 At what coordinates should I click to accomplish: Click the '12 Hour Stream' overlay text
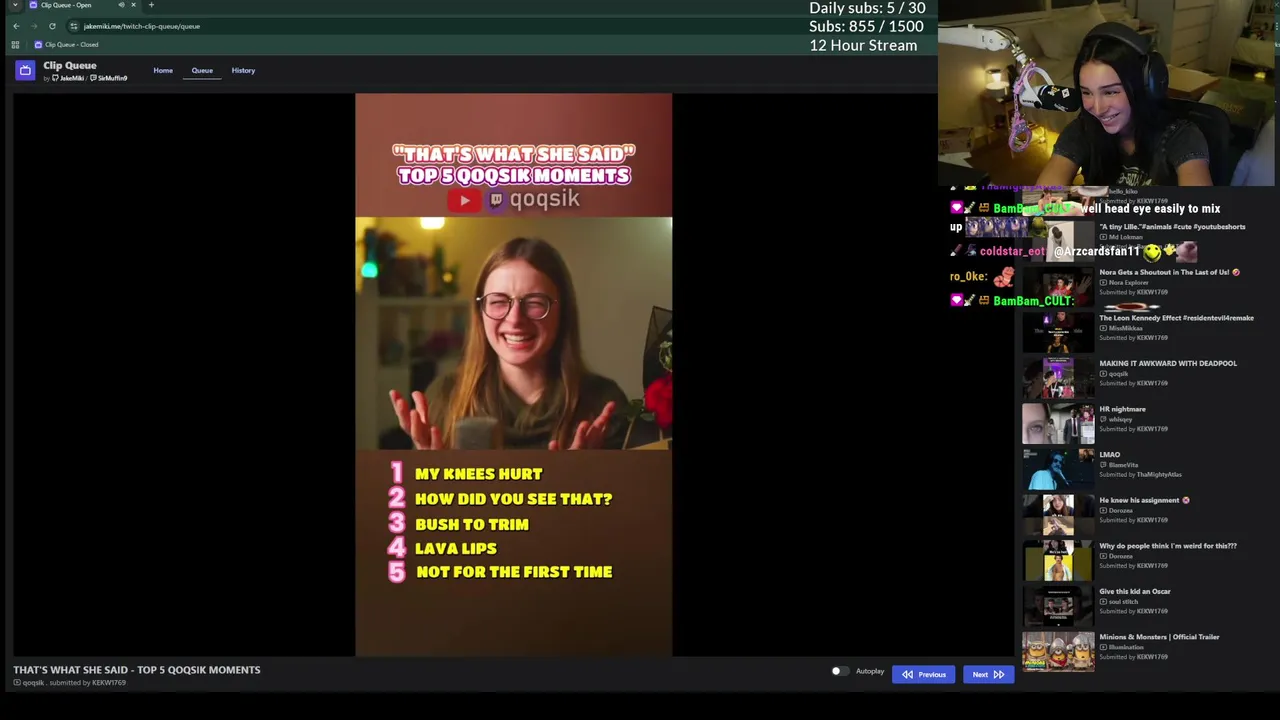pos(863,45)
